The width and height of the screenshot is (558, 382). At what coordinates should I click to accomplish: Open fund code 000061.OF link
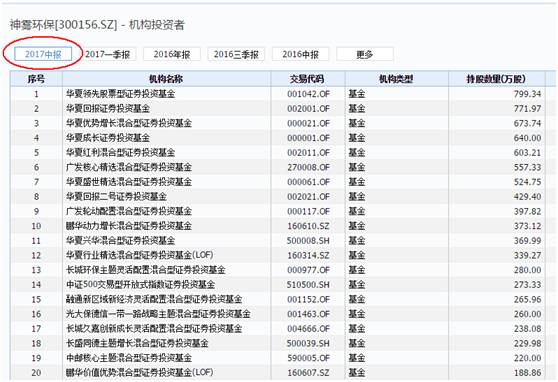tap(308, 182)
